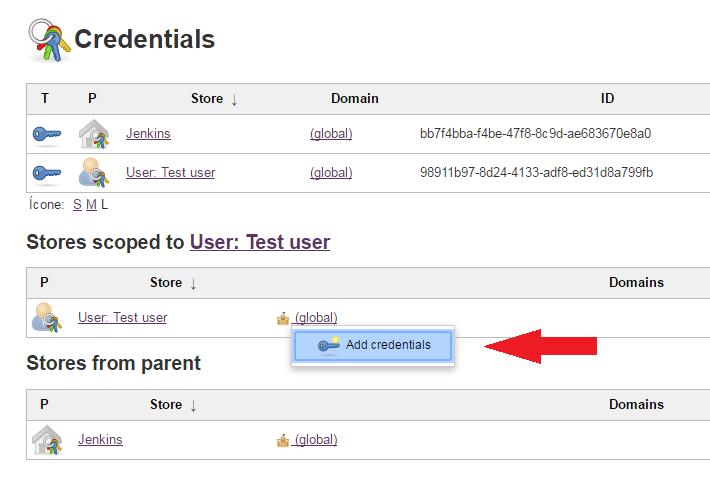Click the Credentials keys header icon
Viewport: 710px width, 501px height.
49,40
